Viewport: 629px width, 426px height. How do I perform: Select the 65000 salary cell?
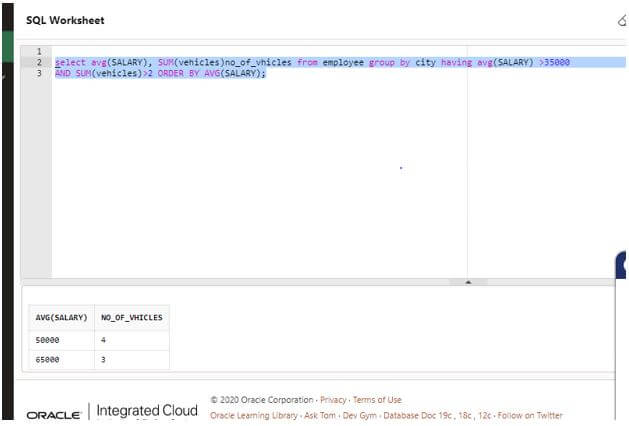61,359
